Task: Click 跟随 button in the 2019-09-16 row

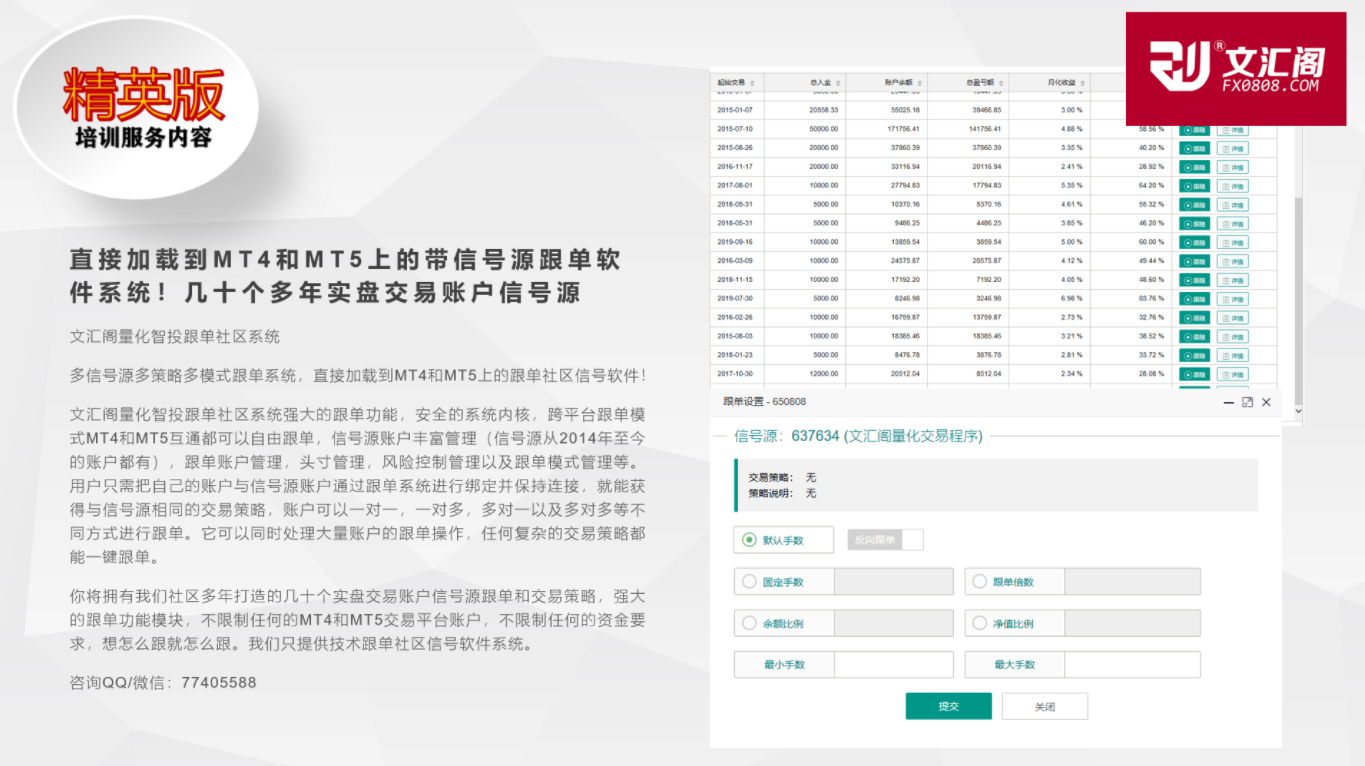Action: [x=1194, y=242]
